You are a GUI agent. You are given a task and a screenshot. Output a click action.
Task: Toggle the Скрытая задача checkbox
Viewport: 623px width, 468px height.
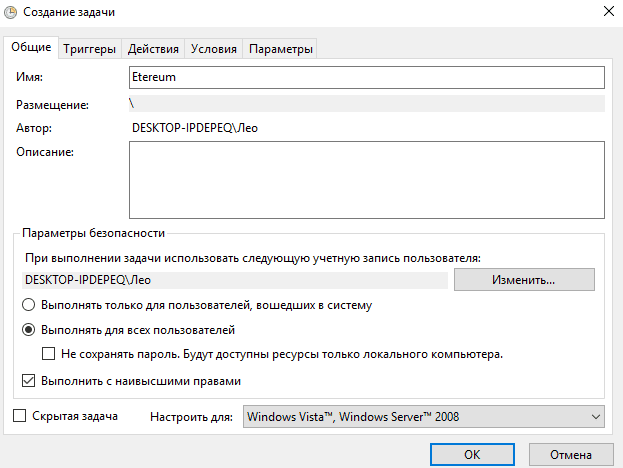[x=22, y=416]
